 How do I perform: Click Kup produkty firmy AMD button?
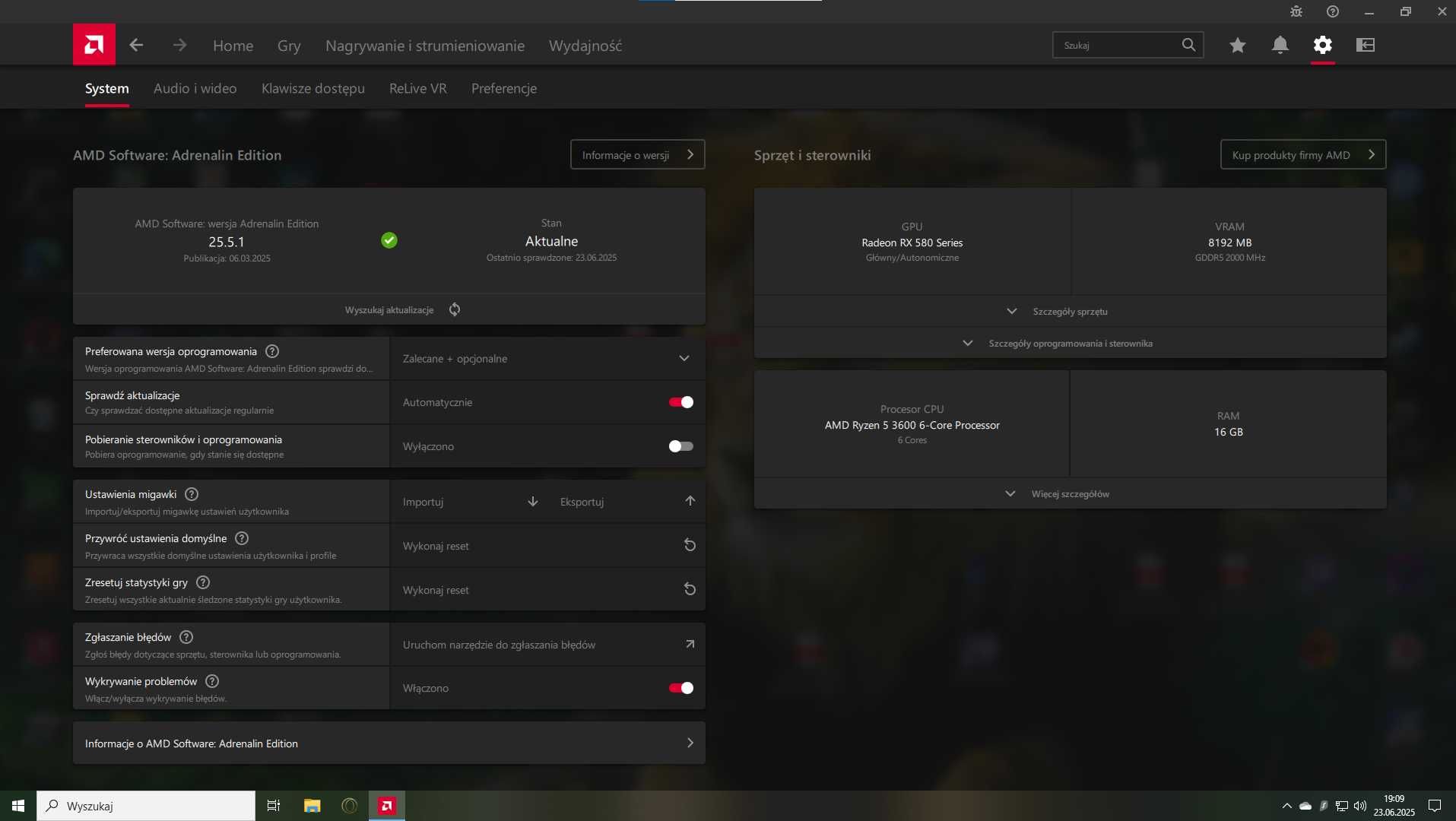[x=1303, y=154]
